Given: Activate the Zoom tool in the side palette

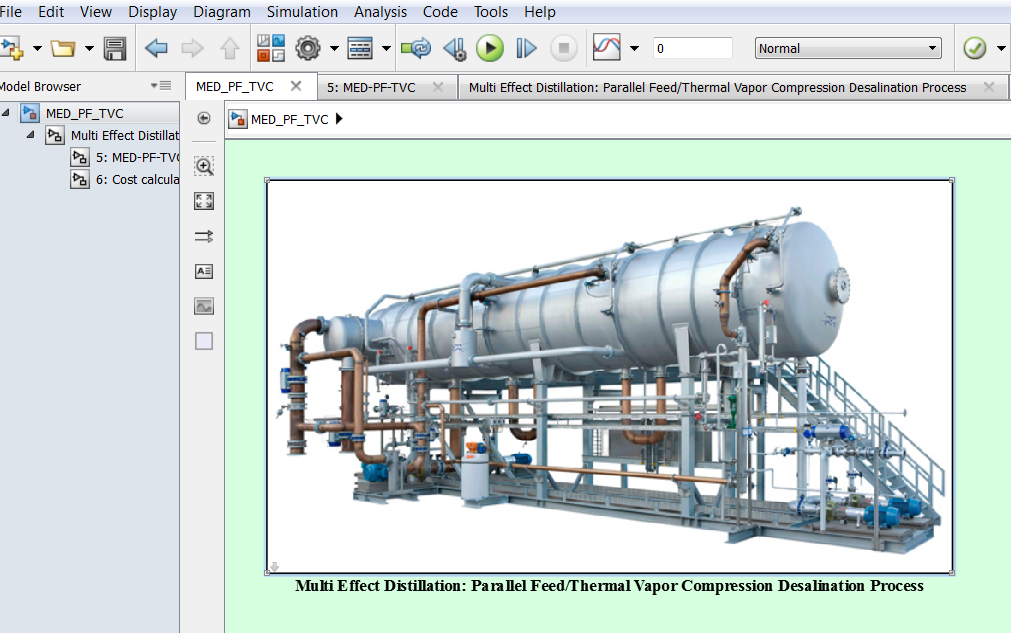Looking at the screenshot, I should tap(203, 166).
